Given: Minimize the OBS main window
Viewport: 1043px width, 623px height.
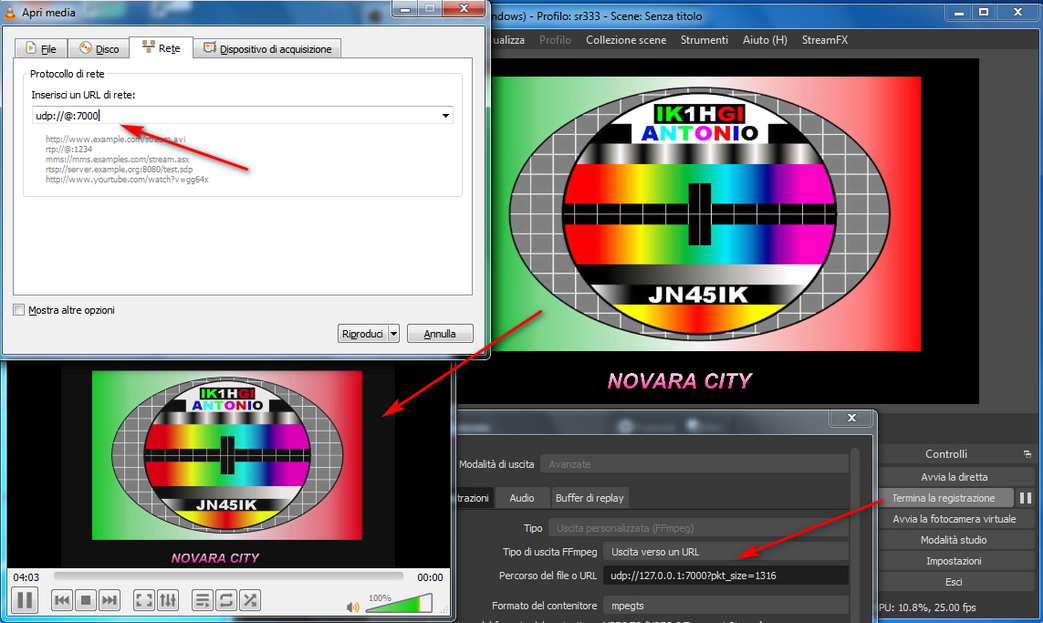Looking at the screenshot, I should [959, 12].
